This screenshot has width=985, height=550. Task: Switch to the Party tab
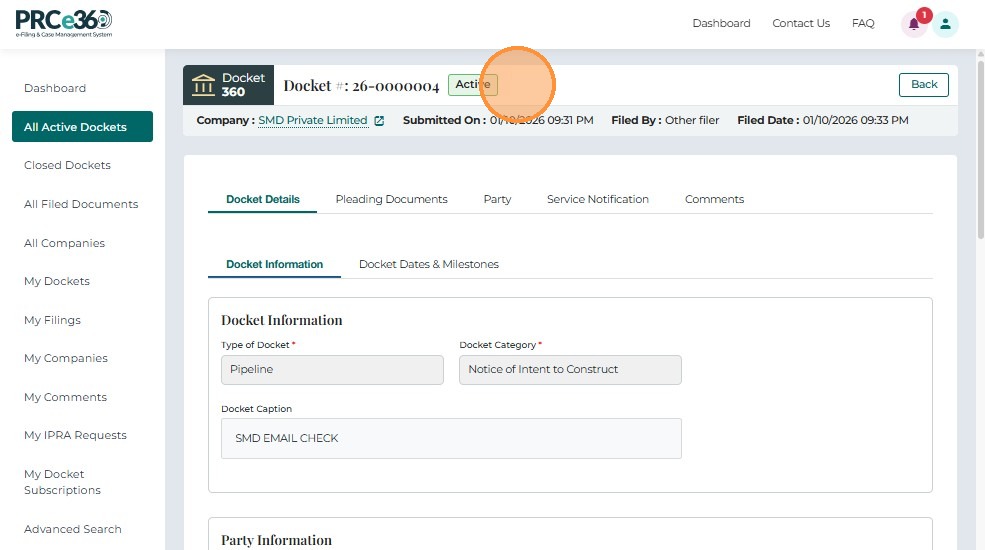498,200
